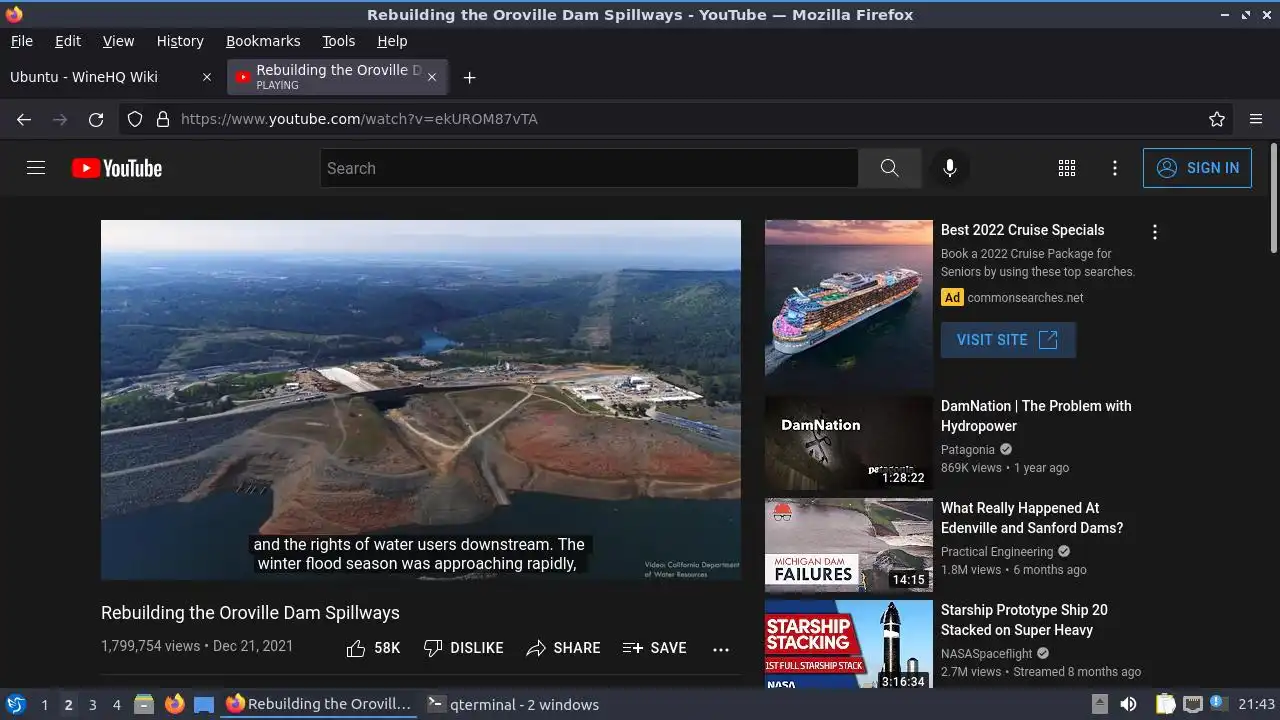Open the YouTube guide hamburger menu
Image resolution: width=1280 pixels, height=720 pixels.
36,168
